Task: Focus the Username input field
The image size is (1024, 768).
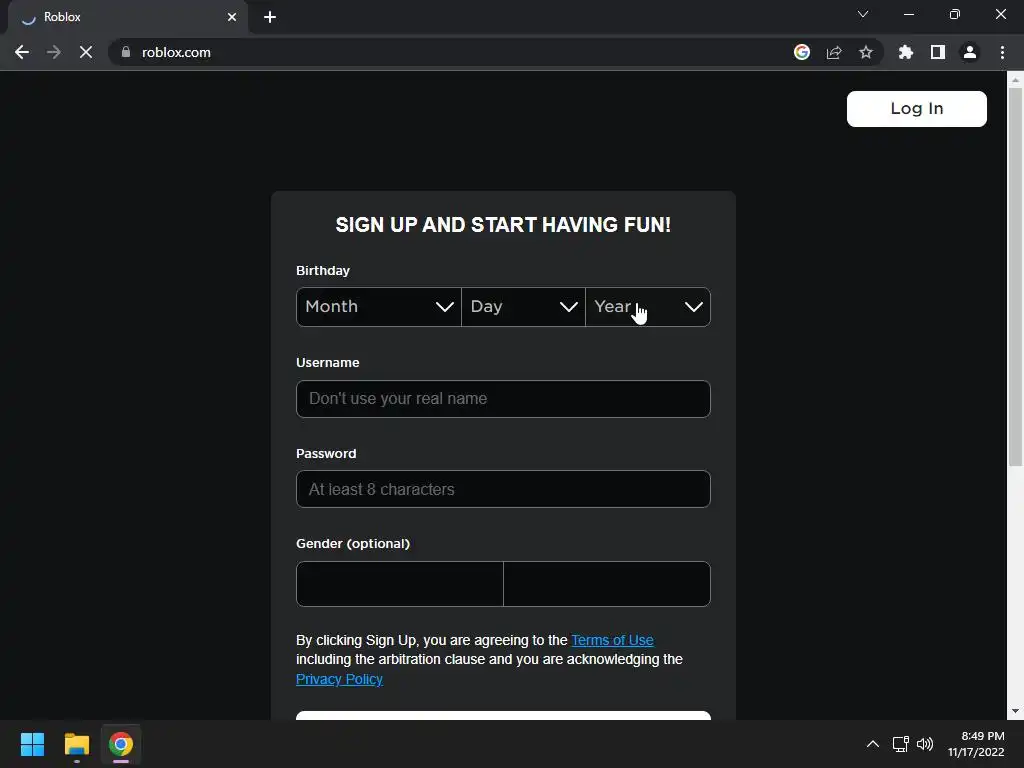Action: [503, 399]
